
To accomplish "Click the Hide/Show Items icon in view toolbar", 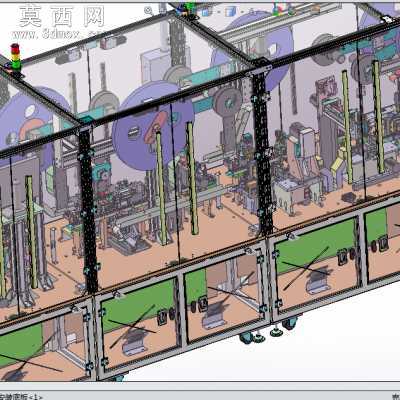I will point(252,12).
